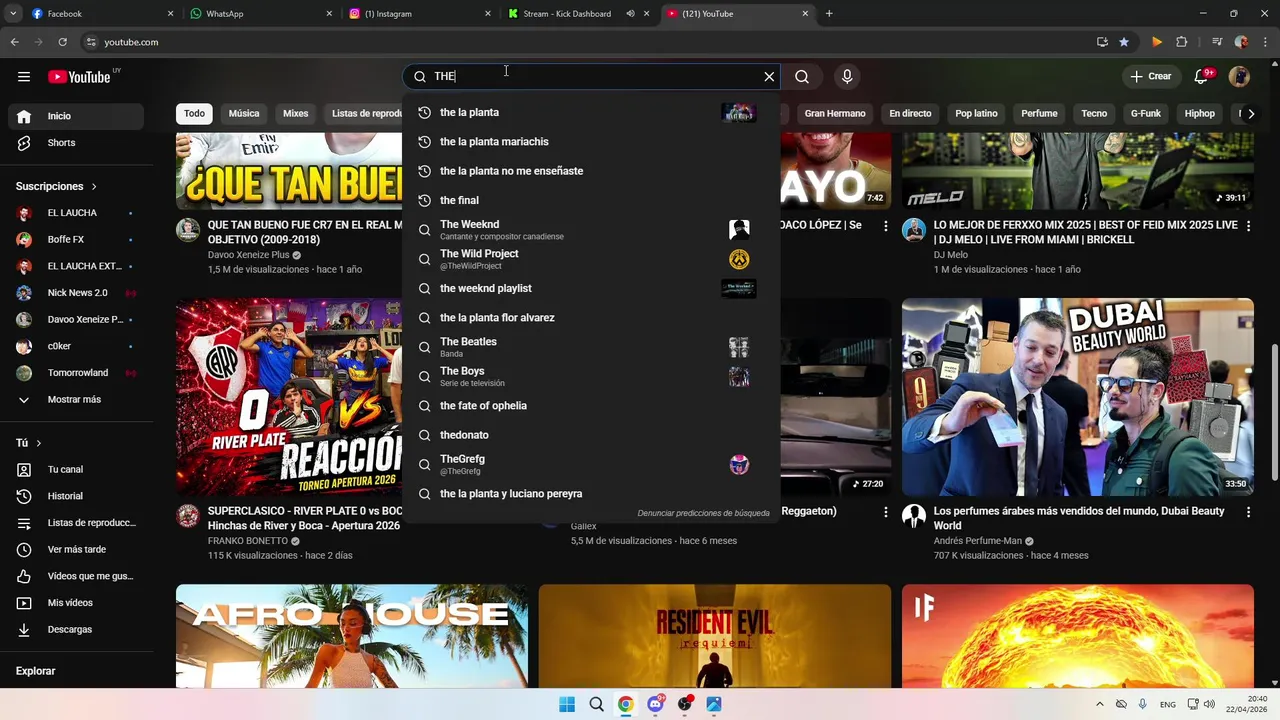Choose The Wild Project suggestion
This screenshot has height=720, width=1280.
591,259
